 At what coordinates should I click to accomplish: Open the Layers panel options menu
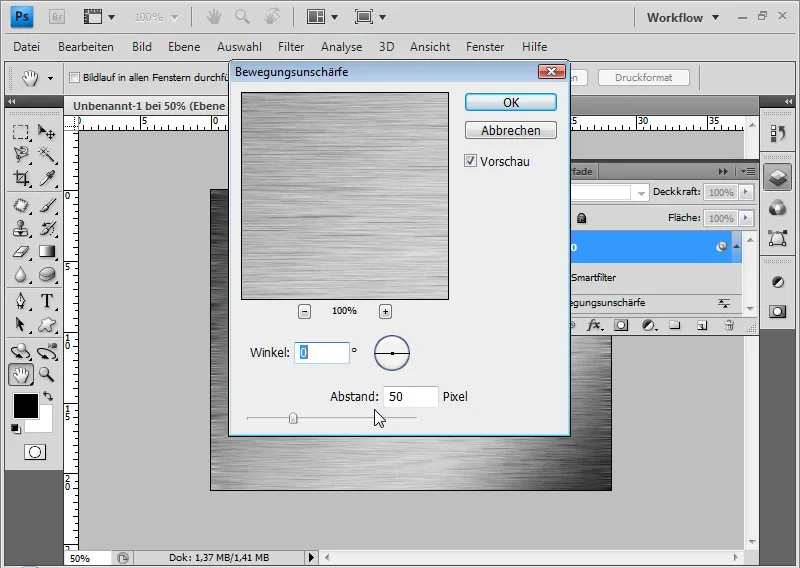click(x=747, y=171)
